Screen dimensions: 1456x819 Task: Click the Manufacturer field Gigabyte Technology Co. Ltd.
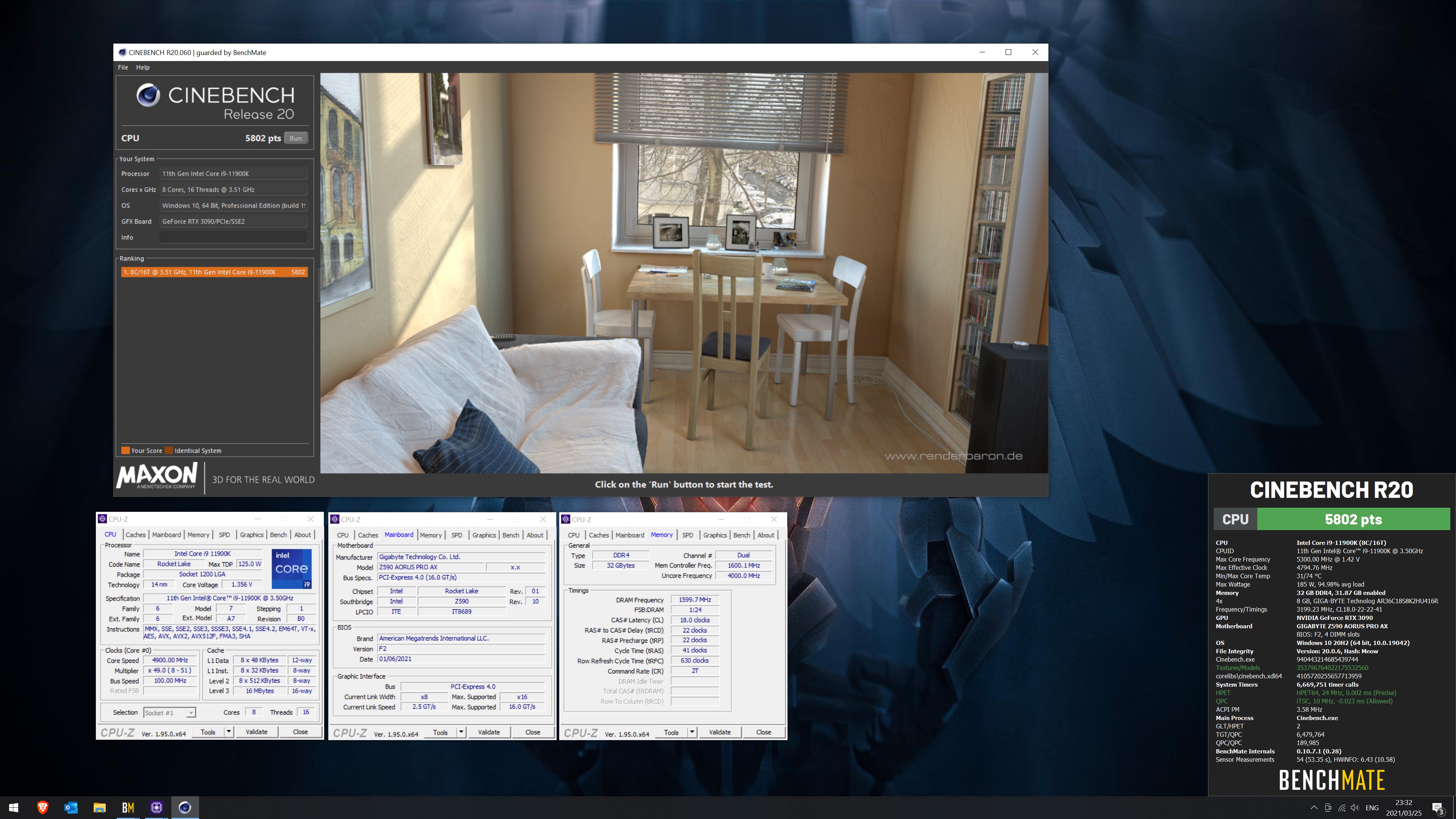(x=461, y=557)
